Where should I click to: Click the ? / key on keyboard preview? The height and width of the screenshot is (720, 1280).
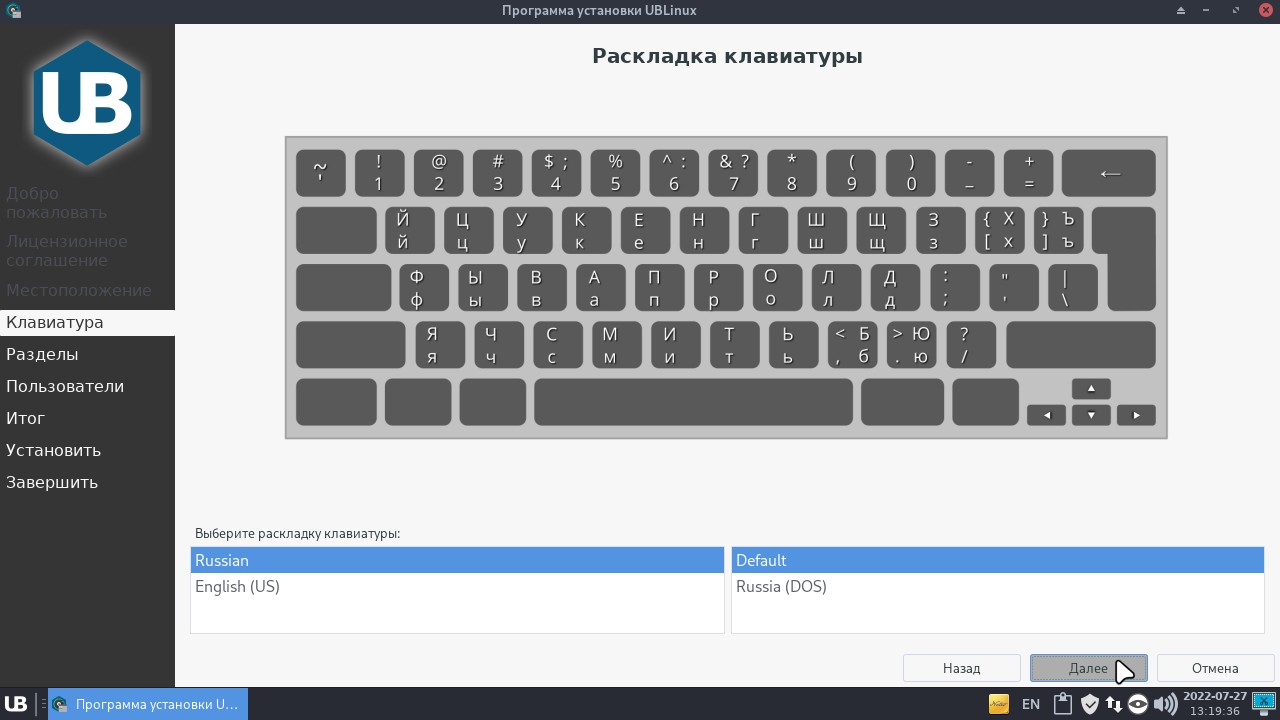click(x=970, y=345)
